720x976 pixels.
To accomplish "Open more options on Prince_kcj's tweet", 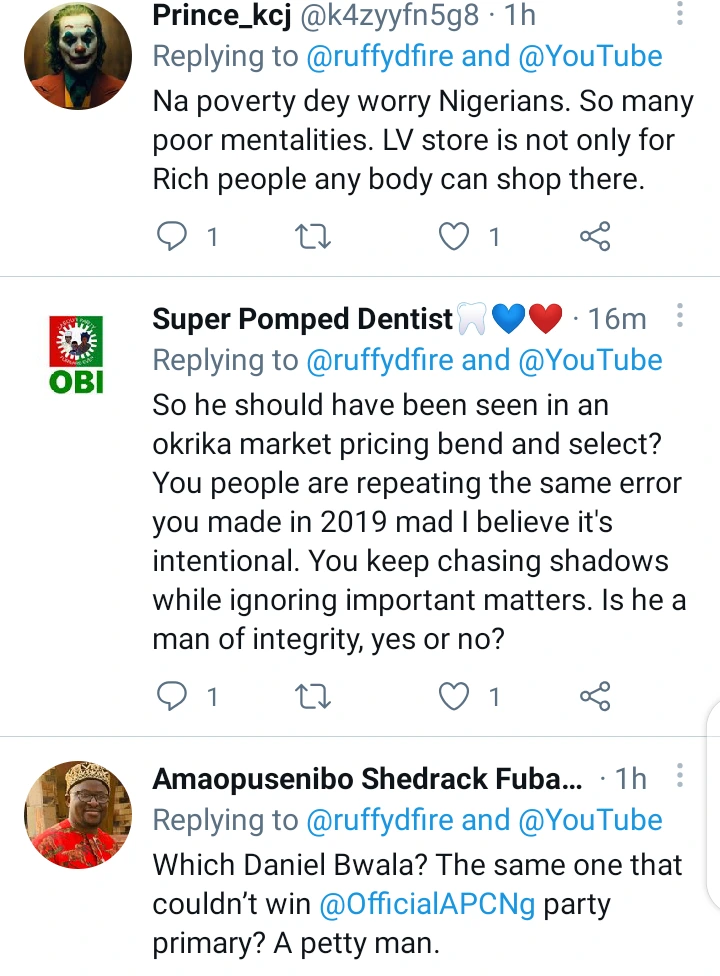I will tap(680, 15).
